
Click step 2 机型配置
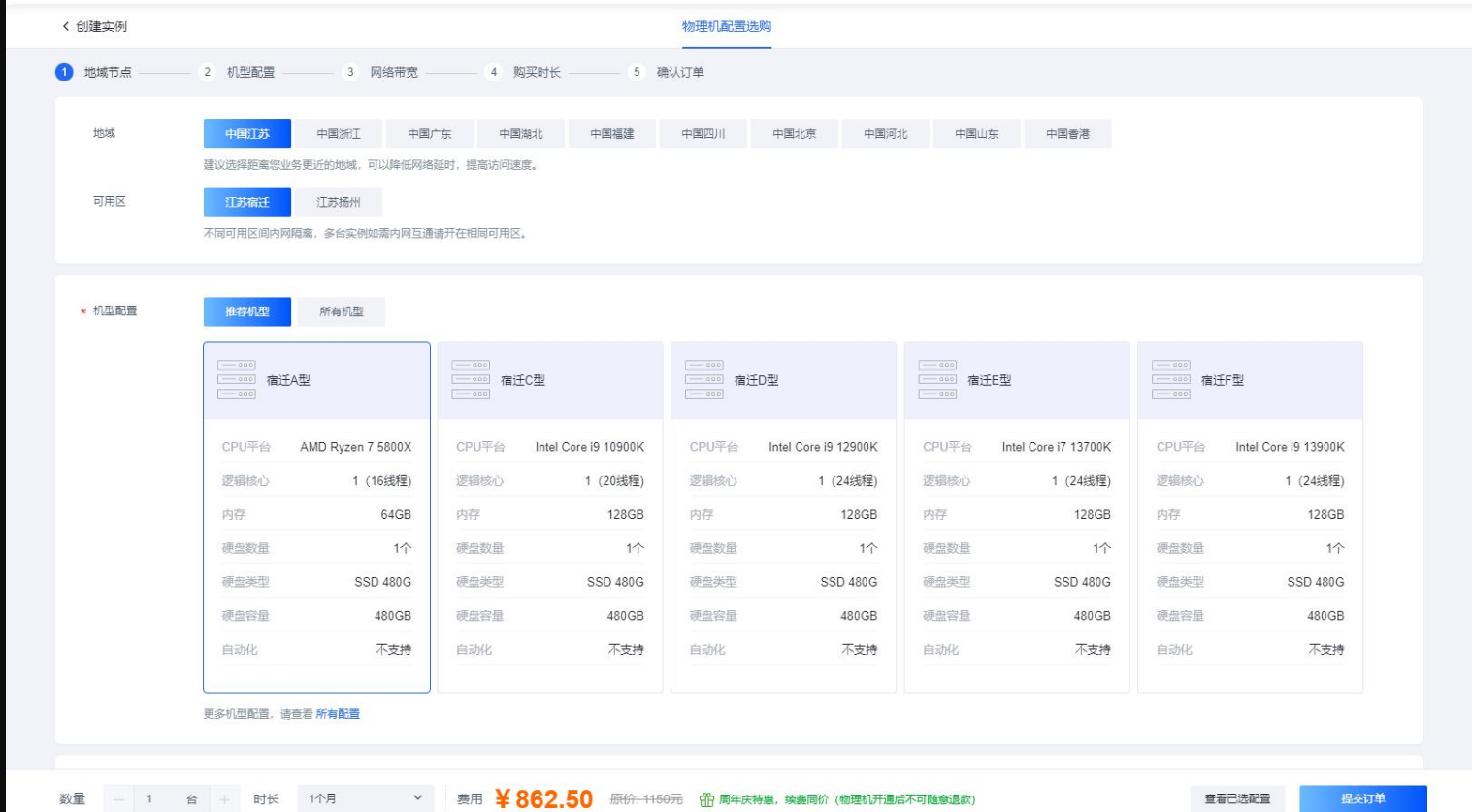click(237, 72)
